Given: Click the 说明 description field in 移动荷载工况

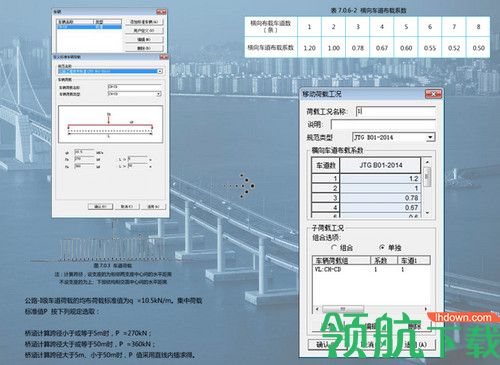Looking at the screenshot, I should pyautogui.click(x=383, y=125).
